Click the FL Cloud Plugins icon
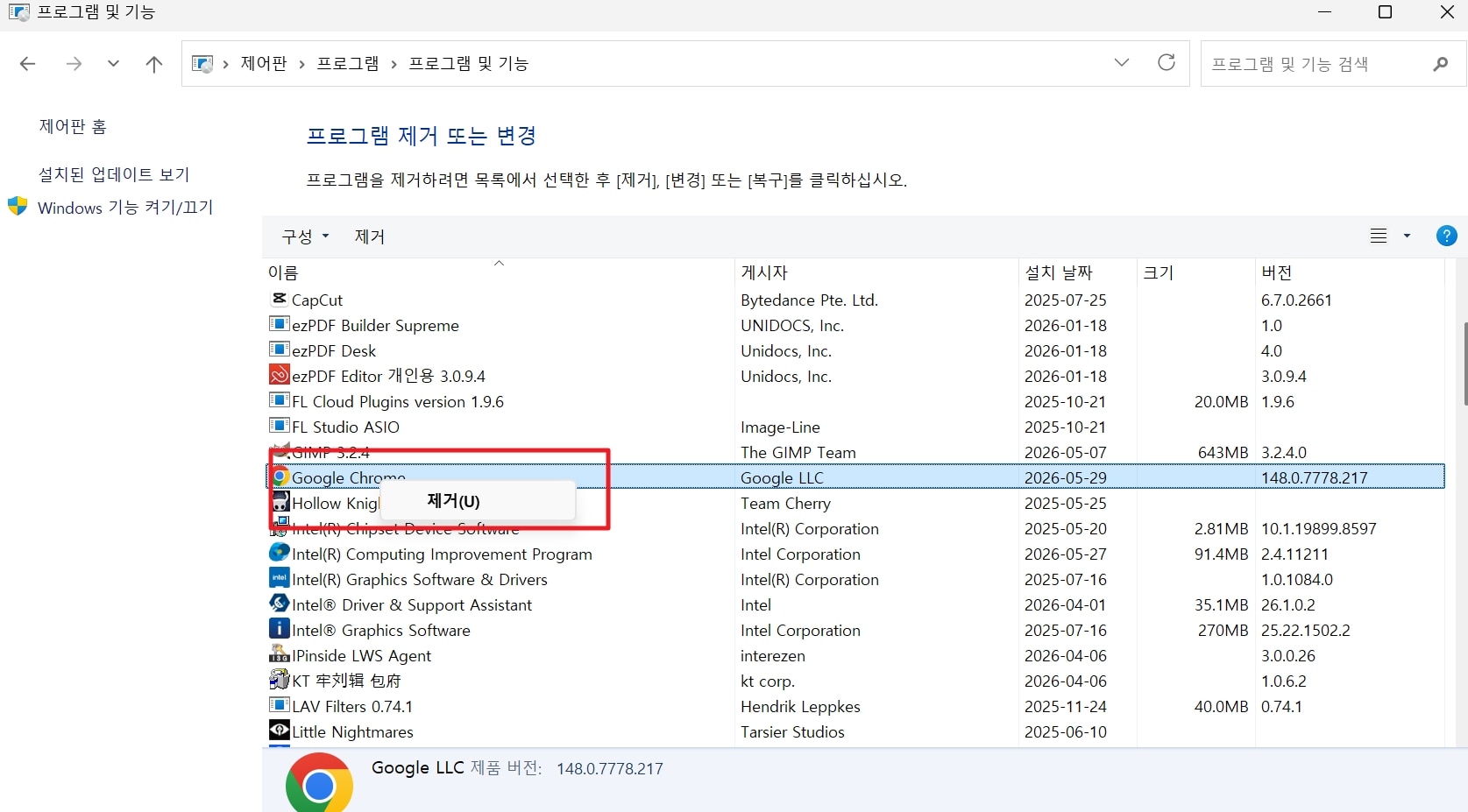Image resolution: width=1468 pixels, height=812 pixels. 280,400
